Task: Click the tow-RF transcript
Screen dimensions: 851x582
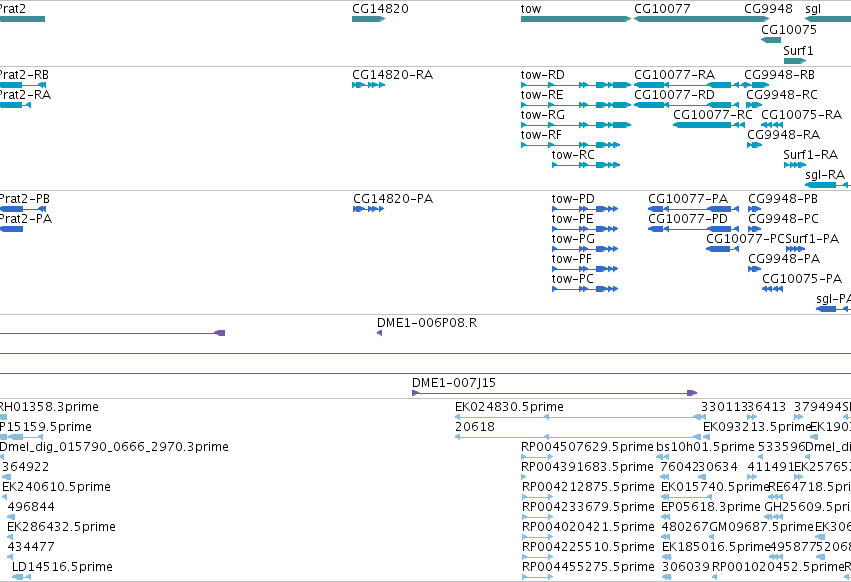Action: click(570, 145)
